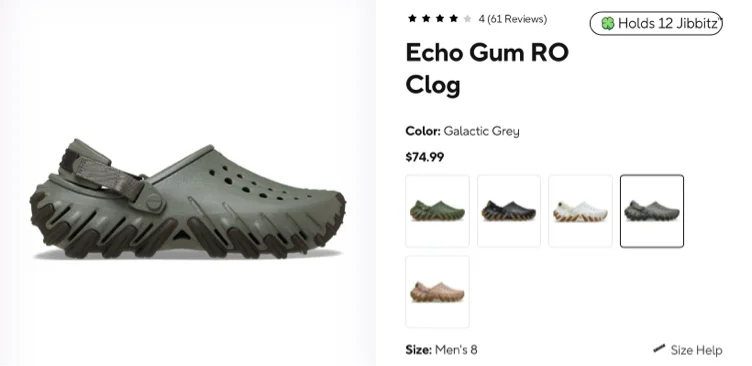Viewport: 752px width, 366px height.
Task: Select the tan pink clog color swatch
Action: pos(437,292)
